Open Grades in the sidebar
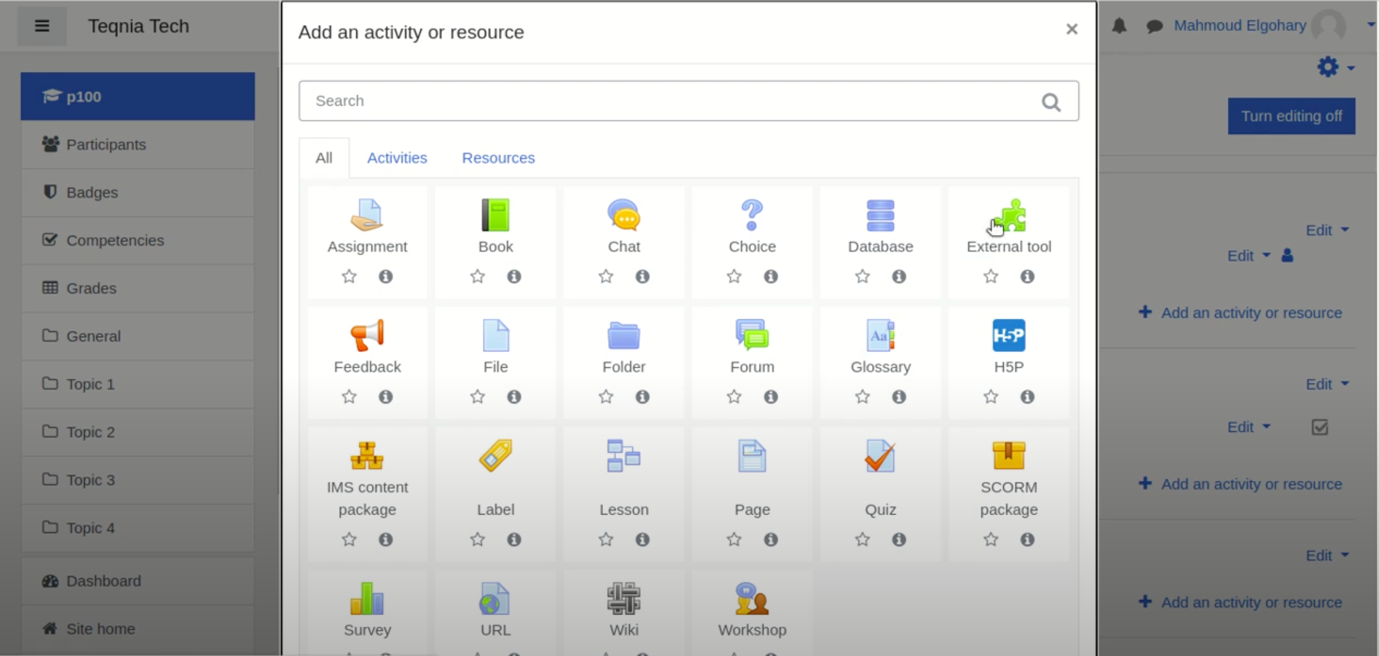Image resolution: width=1379 pixels, height=656 pixels. click(138, 288)
